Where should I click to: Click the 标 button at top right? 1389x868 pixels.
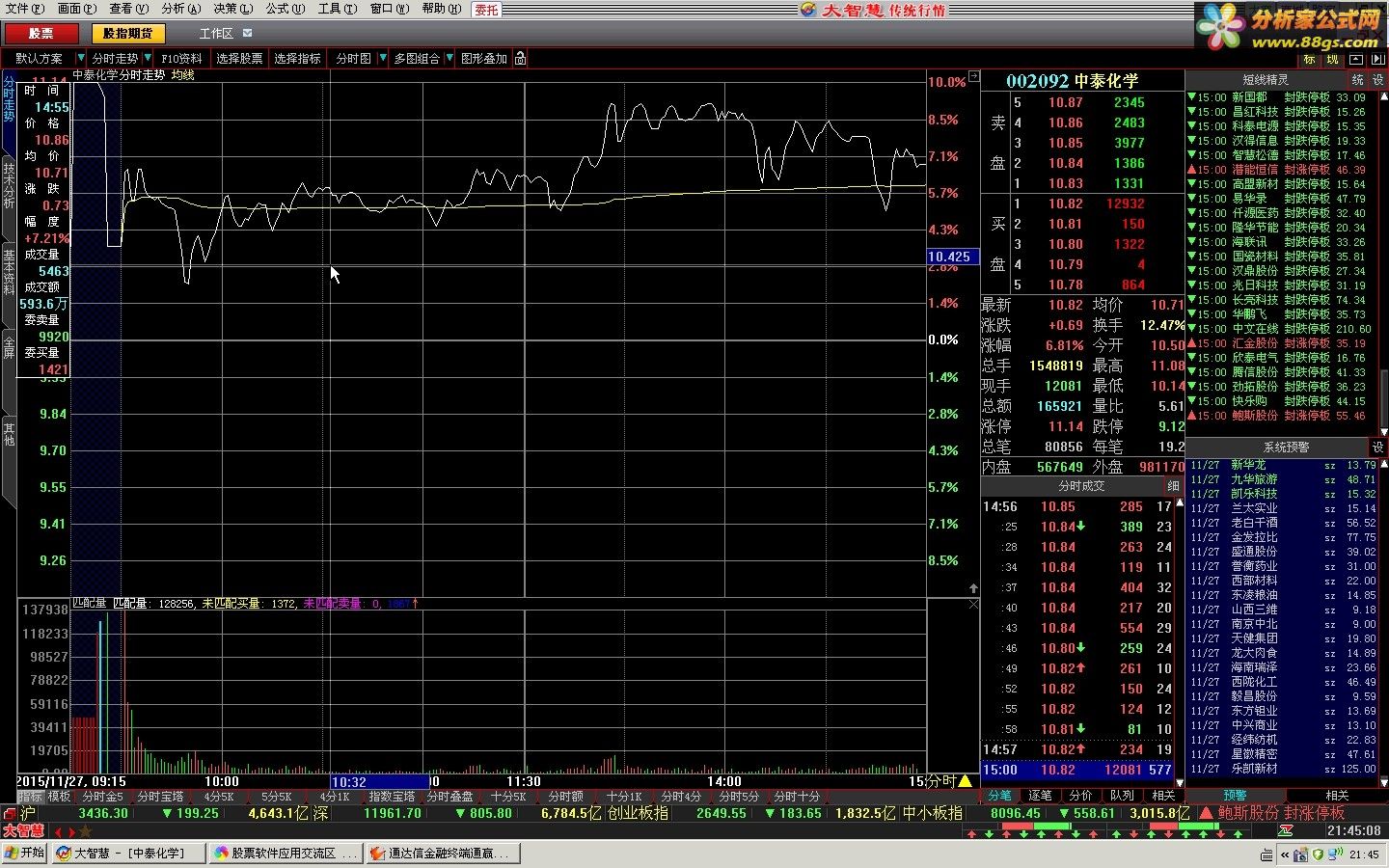tap(1310, 60)
